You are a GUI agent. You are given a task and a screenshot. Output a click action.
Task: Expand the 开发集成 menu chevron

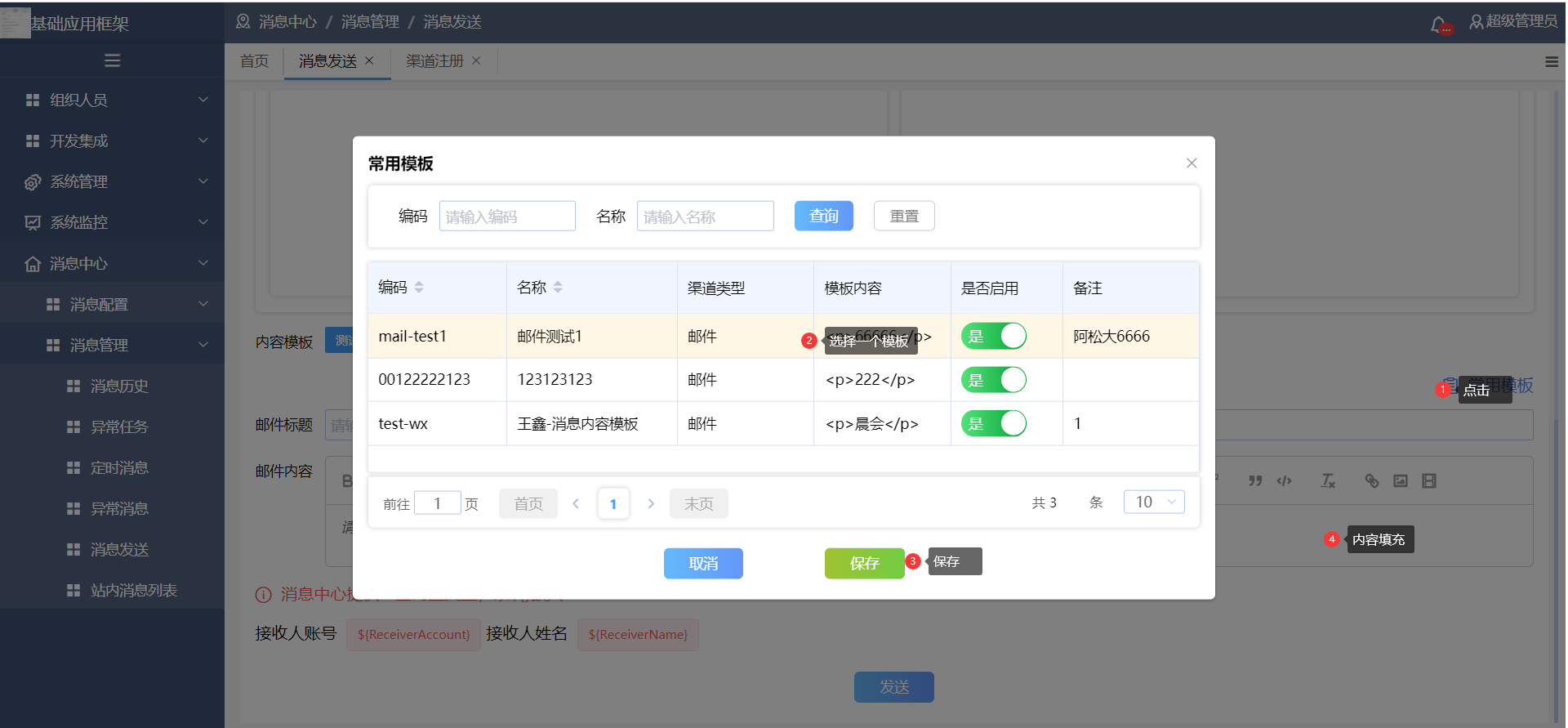[203, 141]
